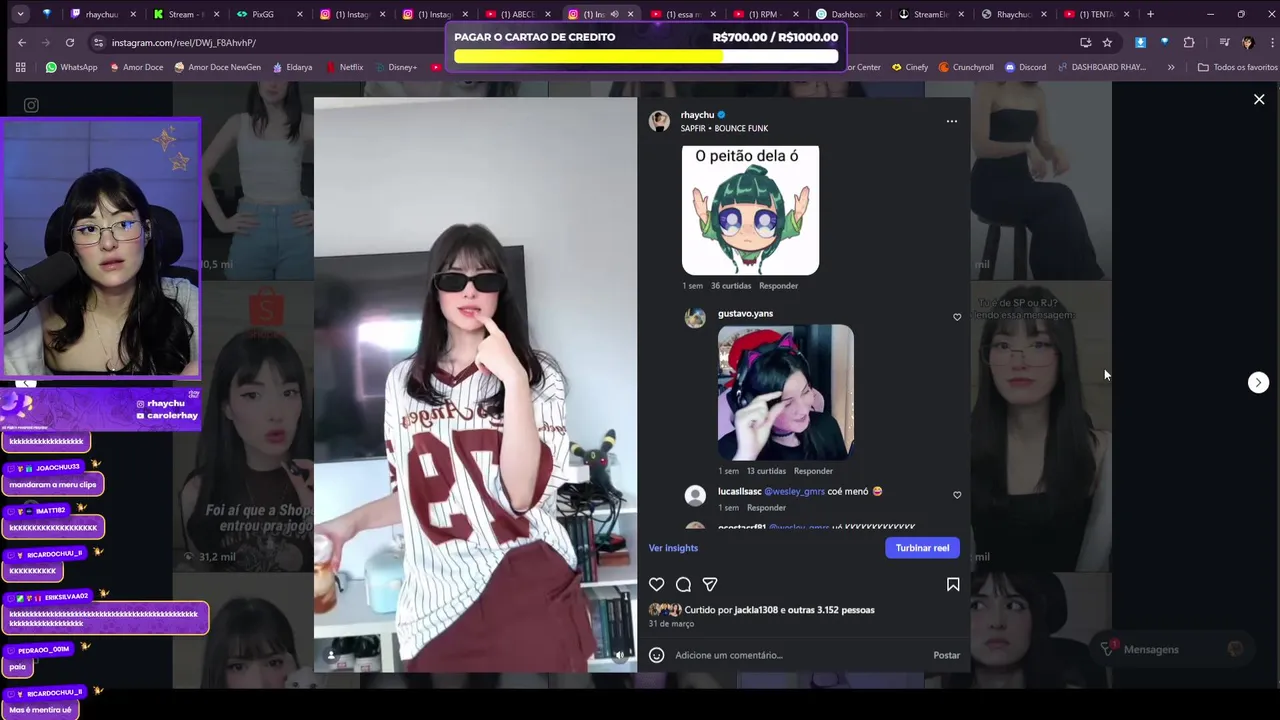Image resolution: width=1280 pixels, height=720 pixels.
Task: Expand hidden bookmarks with the chevron
Action: pos(1171,67)
